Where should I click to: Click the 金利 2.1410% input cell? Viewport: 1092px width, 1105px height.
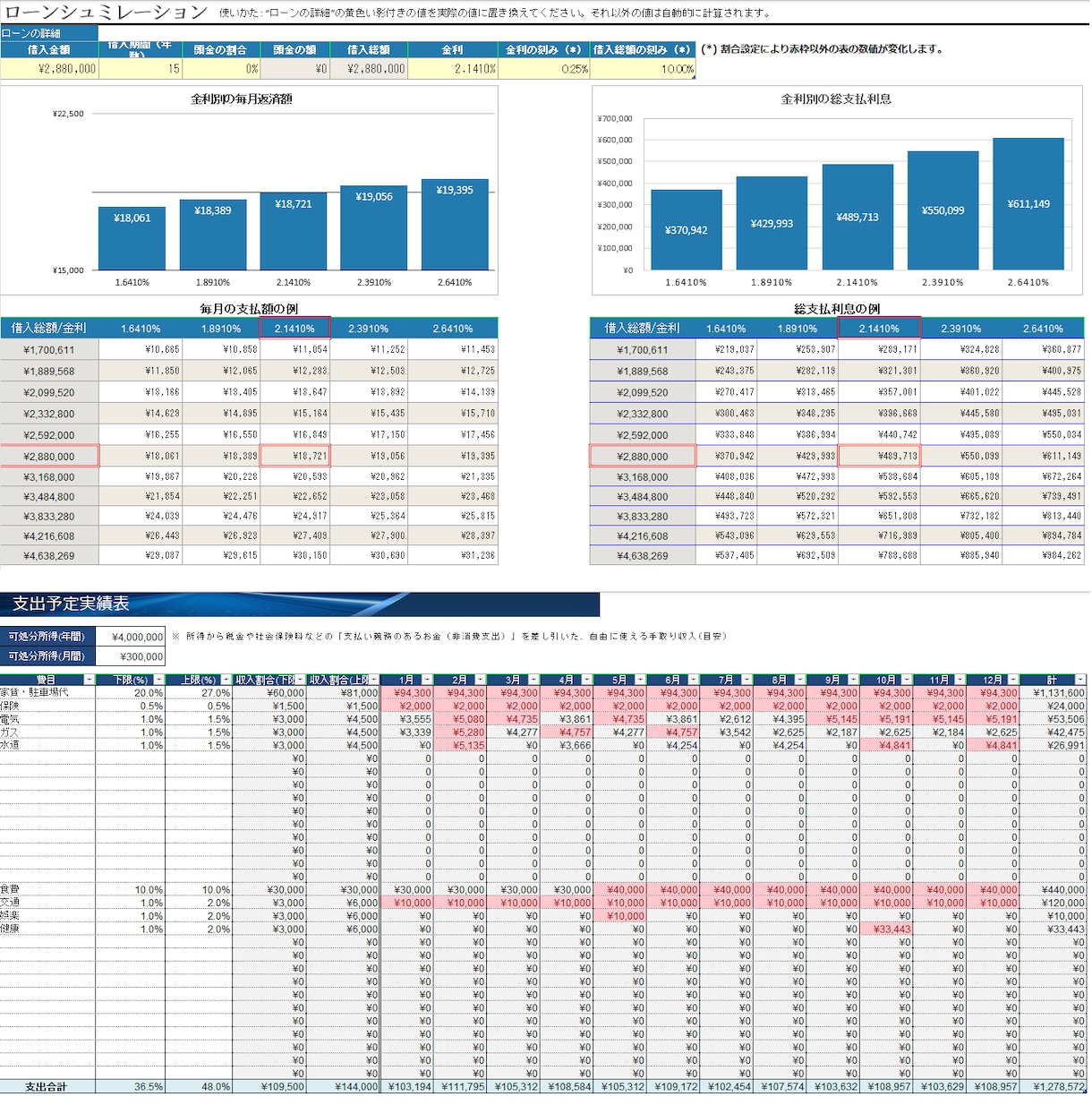(x=453, y=69)
